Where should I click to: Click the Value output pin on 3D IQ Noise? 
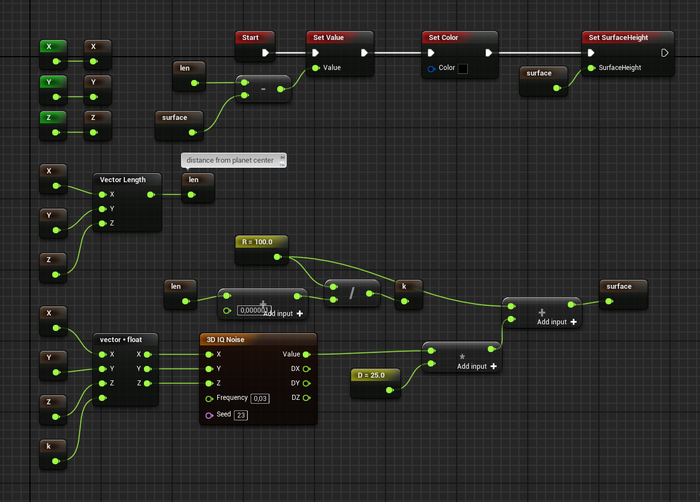pyautogui.click(x=306, y=355)
